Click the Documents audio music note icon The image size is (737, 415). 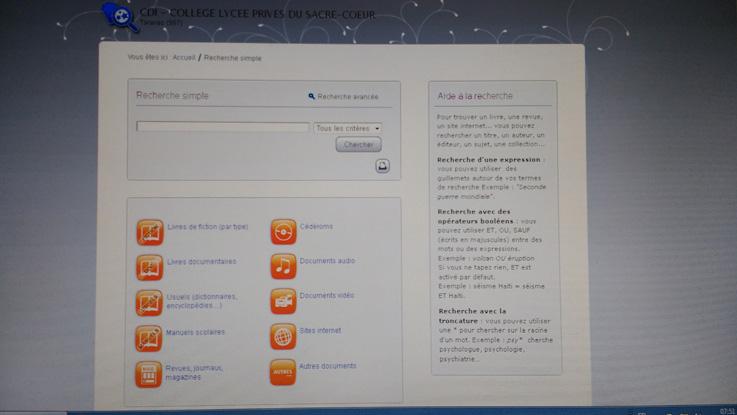[283, 266]
